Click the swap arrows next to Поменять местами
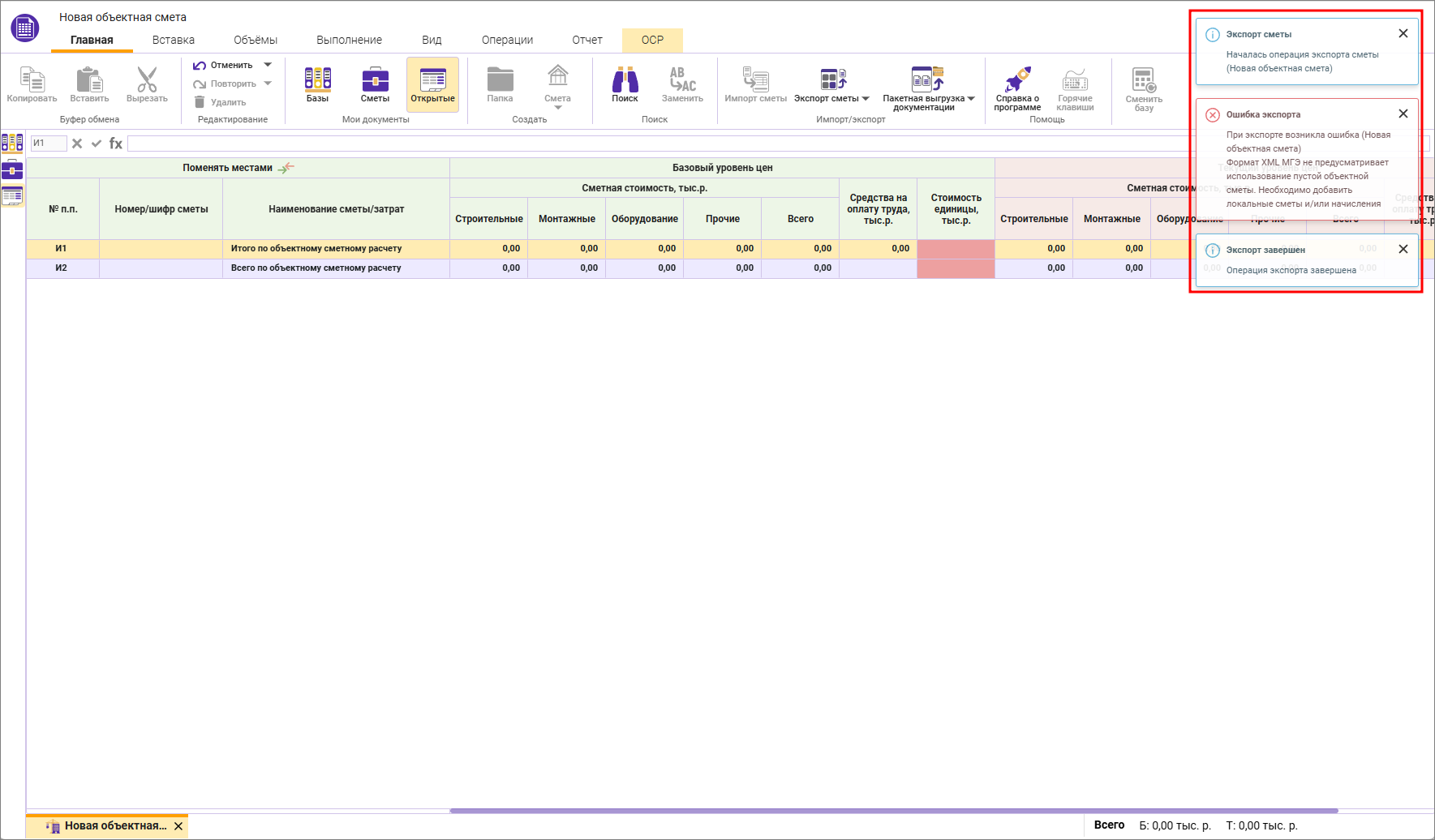Viewport: 1435px width, 840px height. (x=286, y=168)
